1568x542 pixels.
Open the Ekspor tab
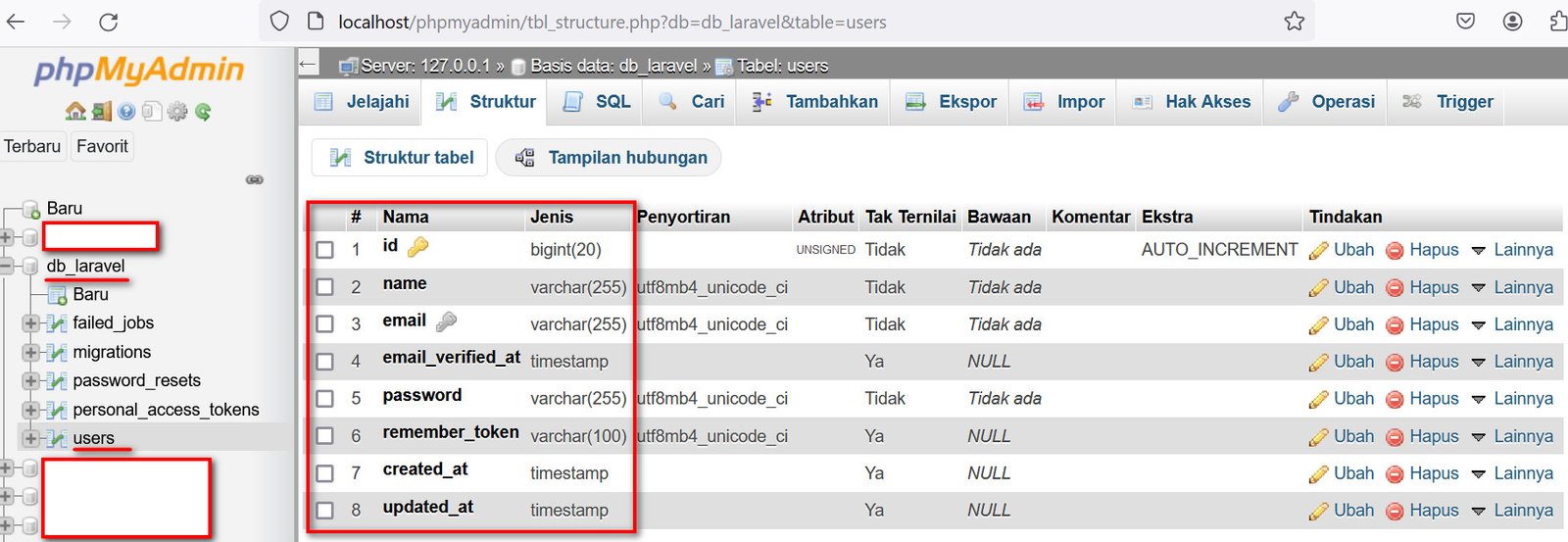point(951,102)
